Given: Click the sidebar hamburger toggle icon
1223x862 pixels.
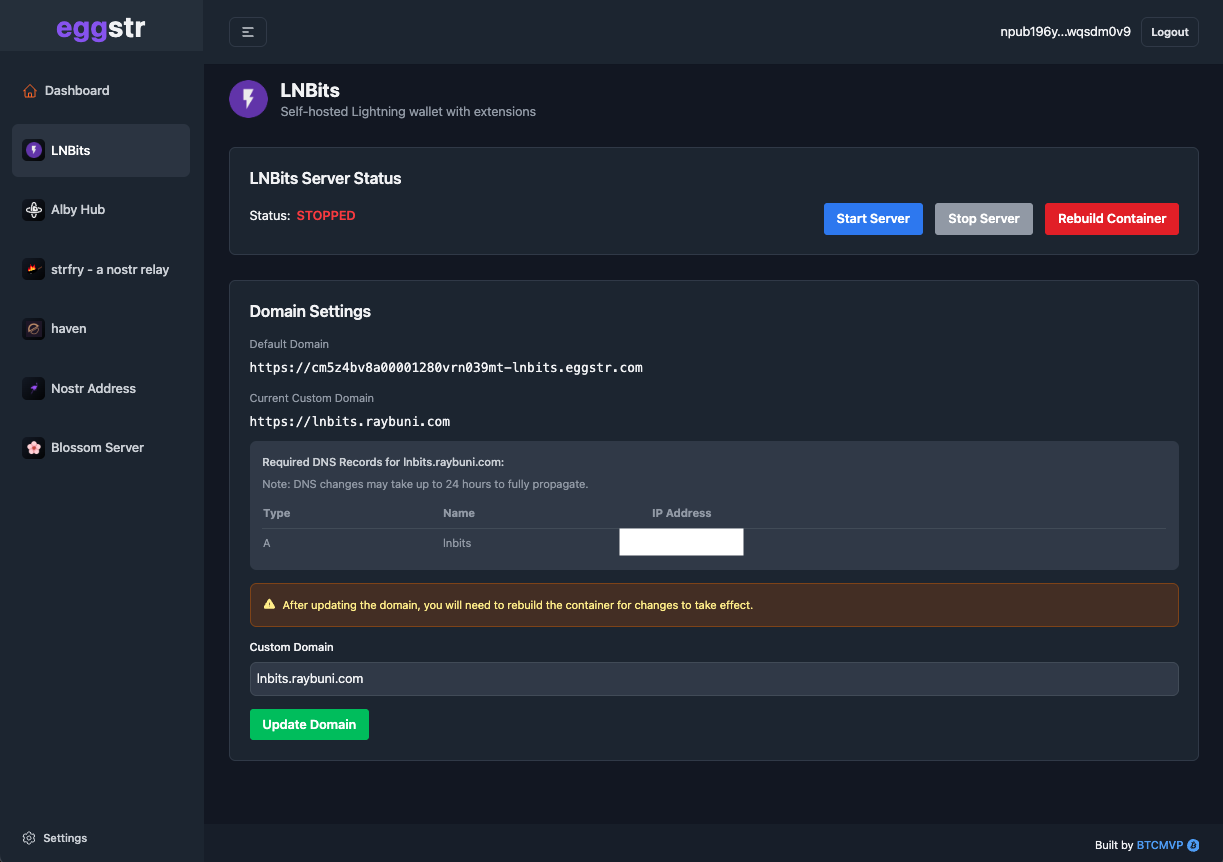Looking at the screenshot, I should coord(247,31).
